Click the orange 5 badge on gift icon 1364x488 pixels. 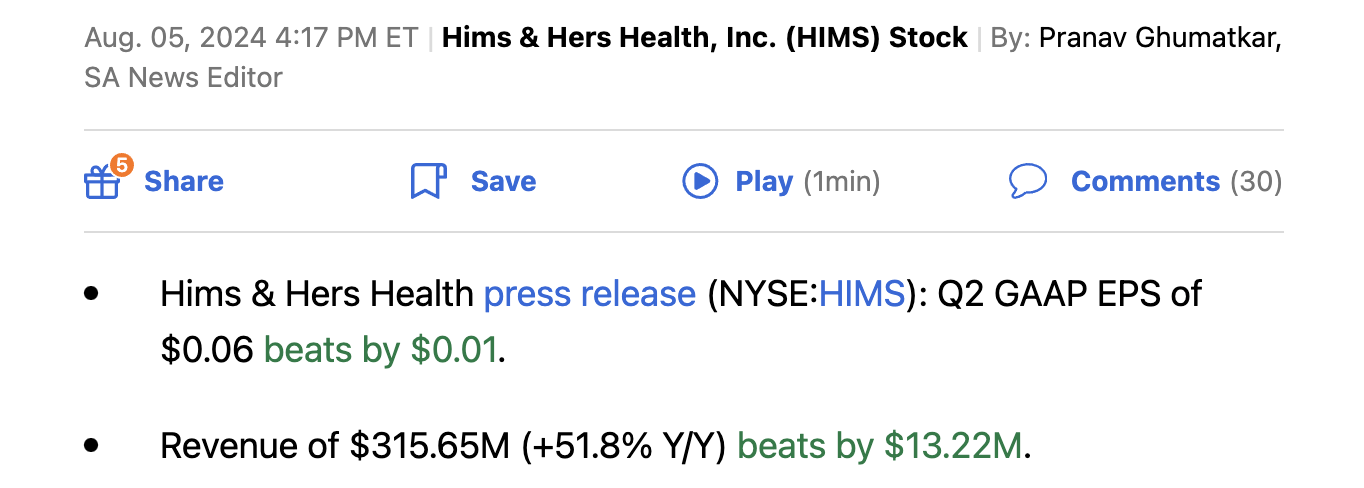121,165
